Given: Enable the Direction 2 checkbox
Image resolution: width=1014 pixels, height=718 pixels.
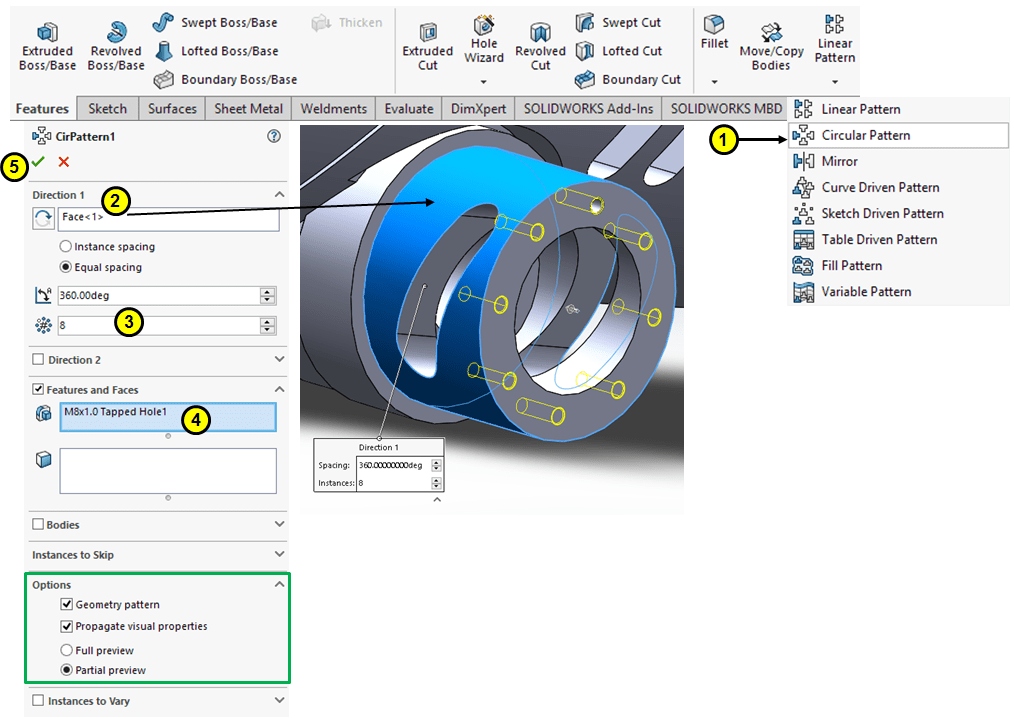Looking at the screenshot, I should 39,360.
